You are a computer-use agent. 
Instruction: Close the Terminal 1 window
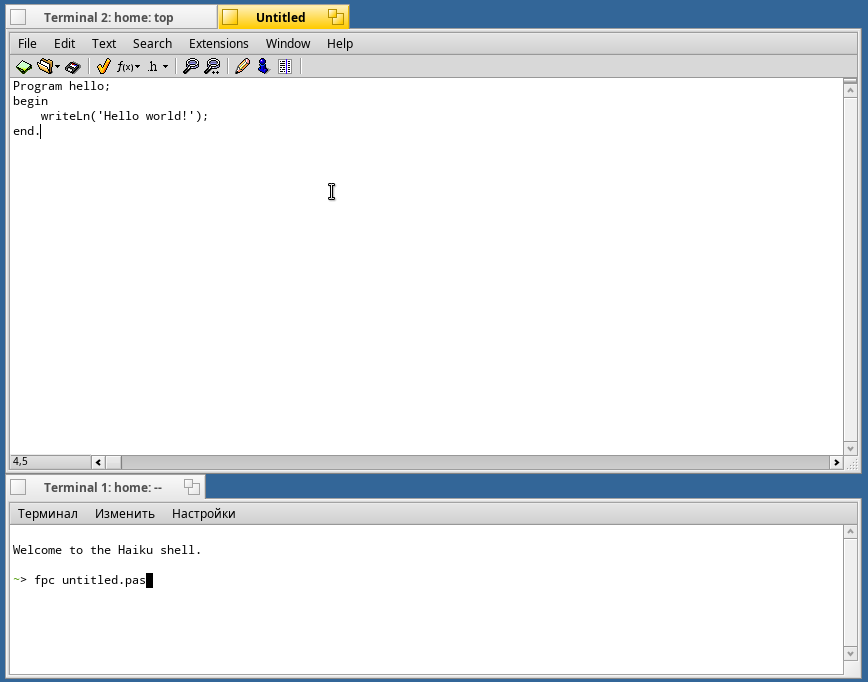coord(18,488)
